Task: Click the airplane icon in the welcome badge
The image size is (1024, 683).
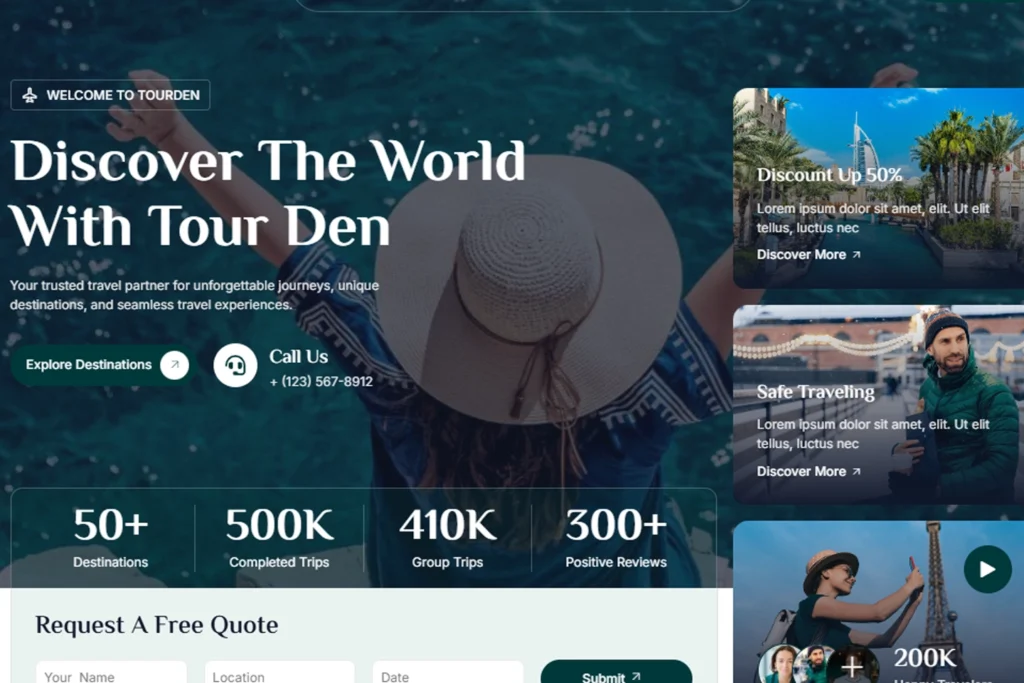Action: coord(30,95)
